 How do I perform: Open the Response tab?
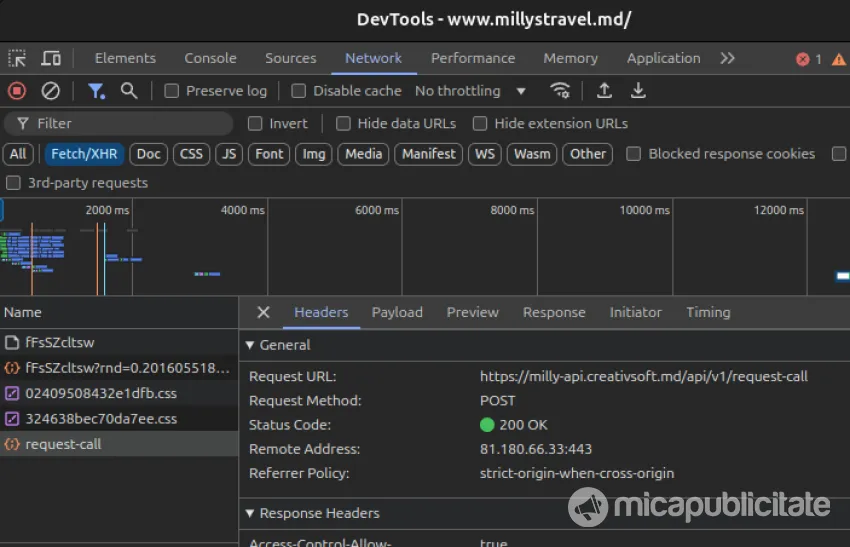tap(554, 312)
